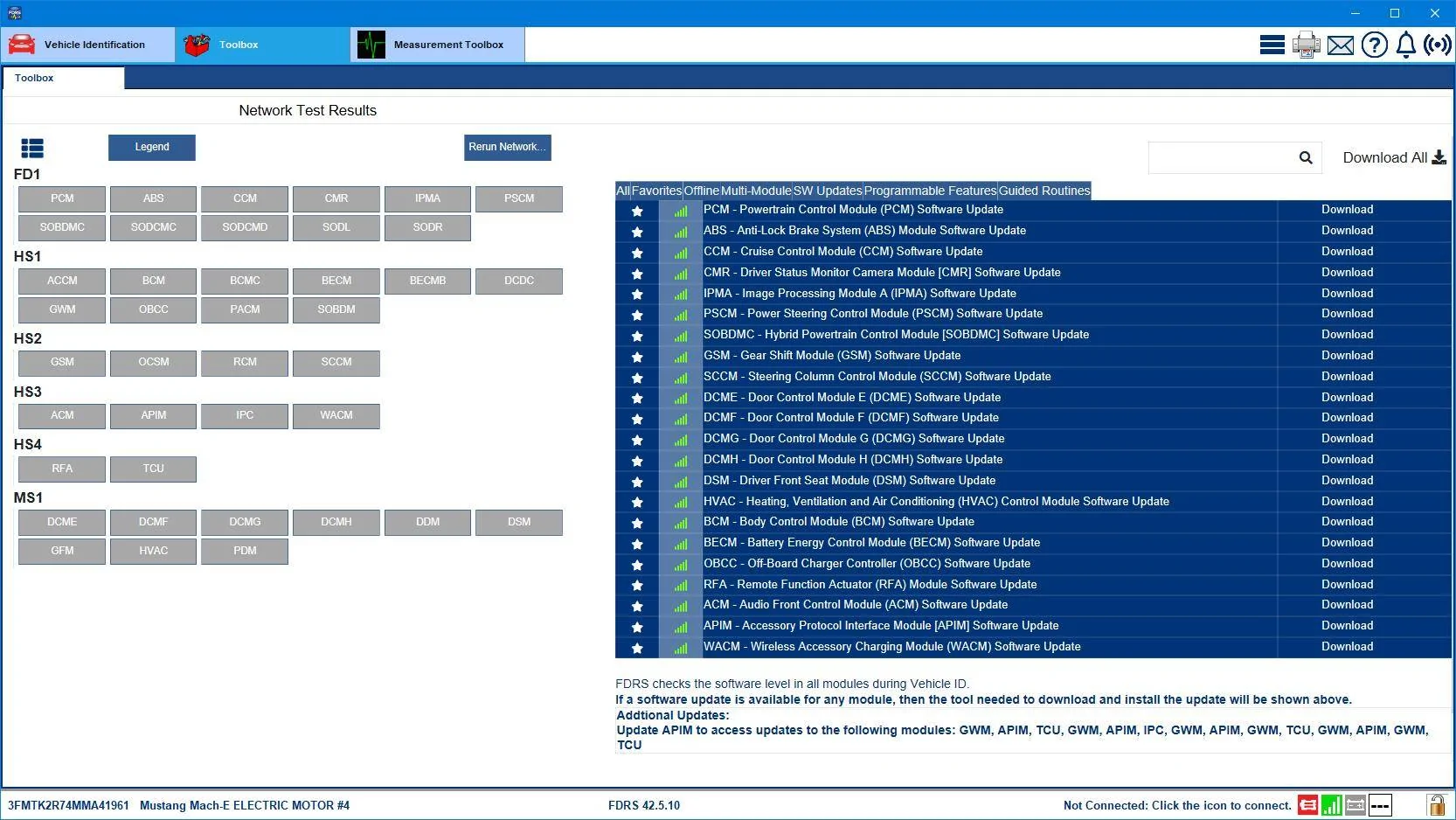Select the OCSM module button under HS2

154,363
